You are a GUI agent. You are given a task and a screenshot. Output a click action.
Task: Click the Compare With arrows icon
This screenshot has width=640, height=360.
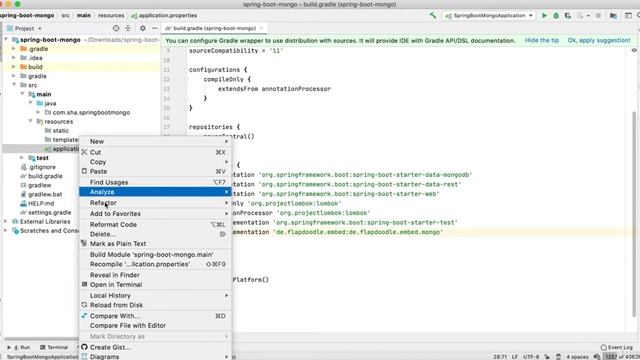pyautogui.click(x=84, y=316)
